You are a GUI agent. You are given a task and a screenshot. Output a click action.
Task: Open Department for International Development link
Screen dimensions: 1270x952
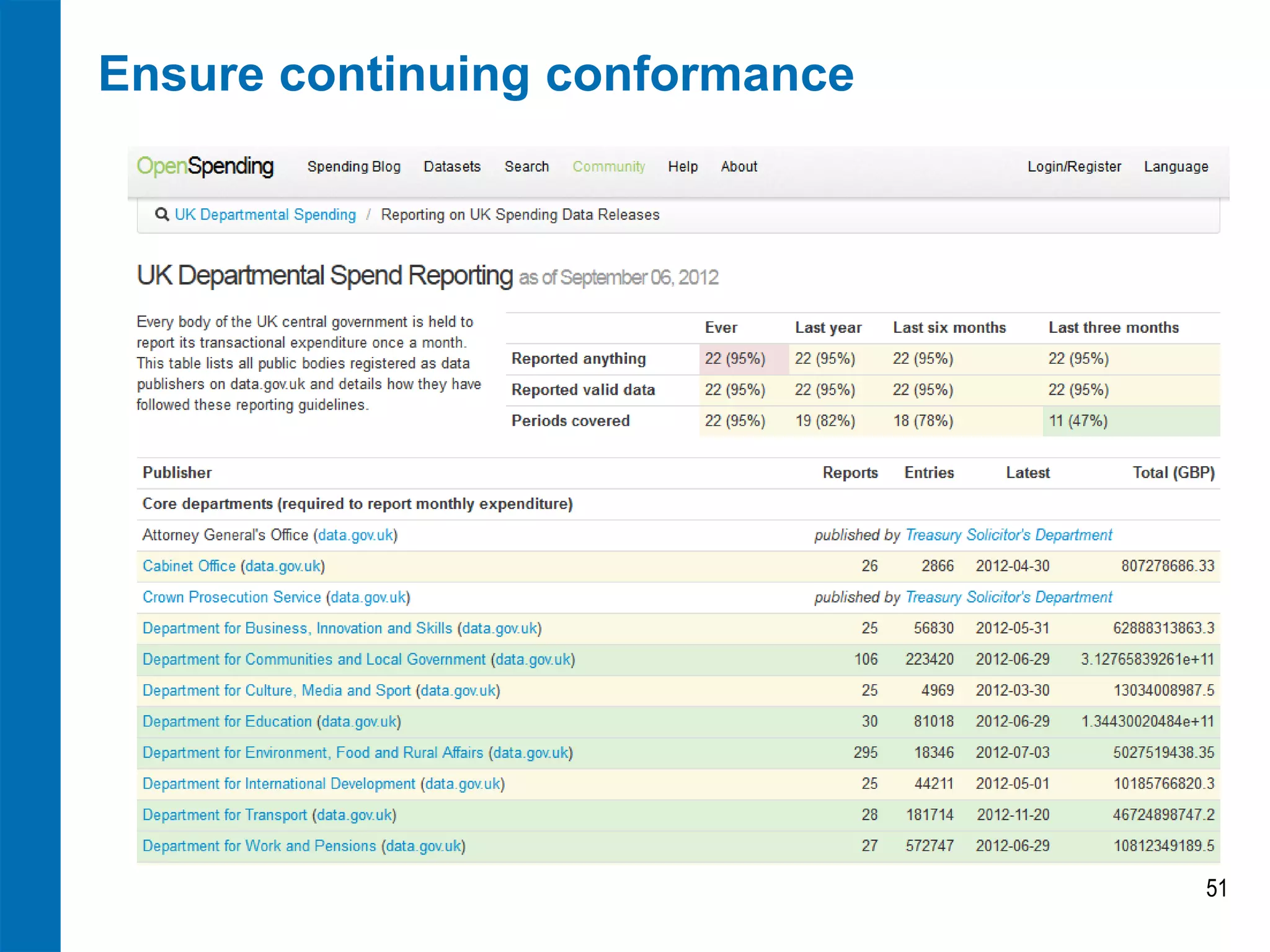click(279, 783)
